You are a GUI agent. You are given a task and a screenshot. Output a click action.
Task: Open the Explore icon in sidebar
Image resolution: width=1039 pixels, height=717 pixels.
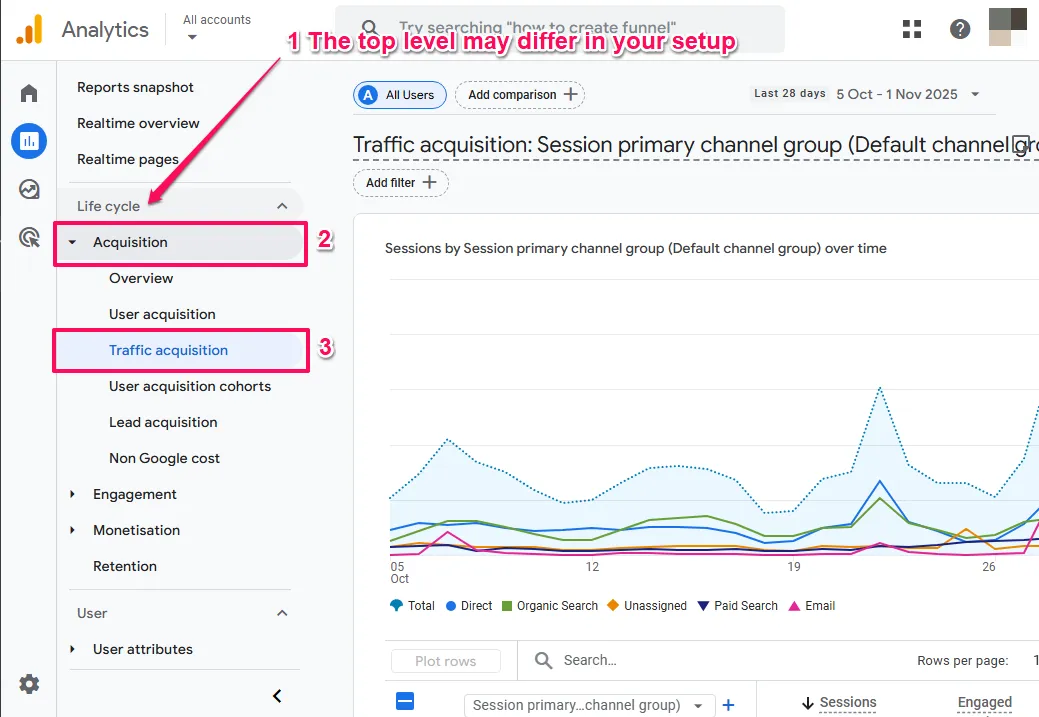point(29,189)
